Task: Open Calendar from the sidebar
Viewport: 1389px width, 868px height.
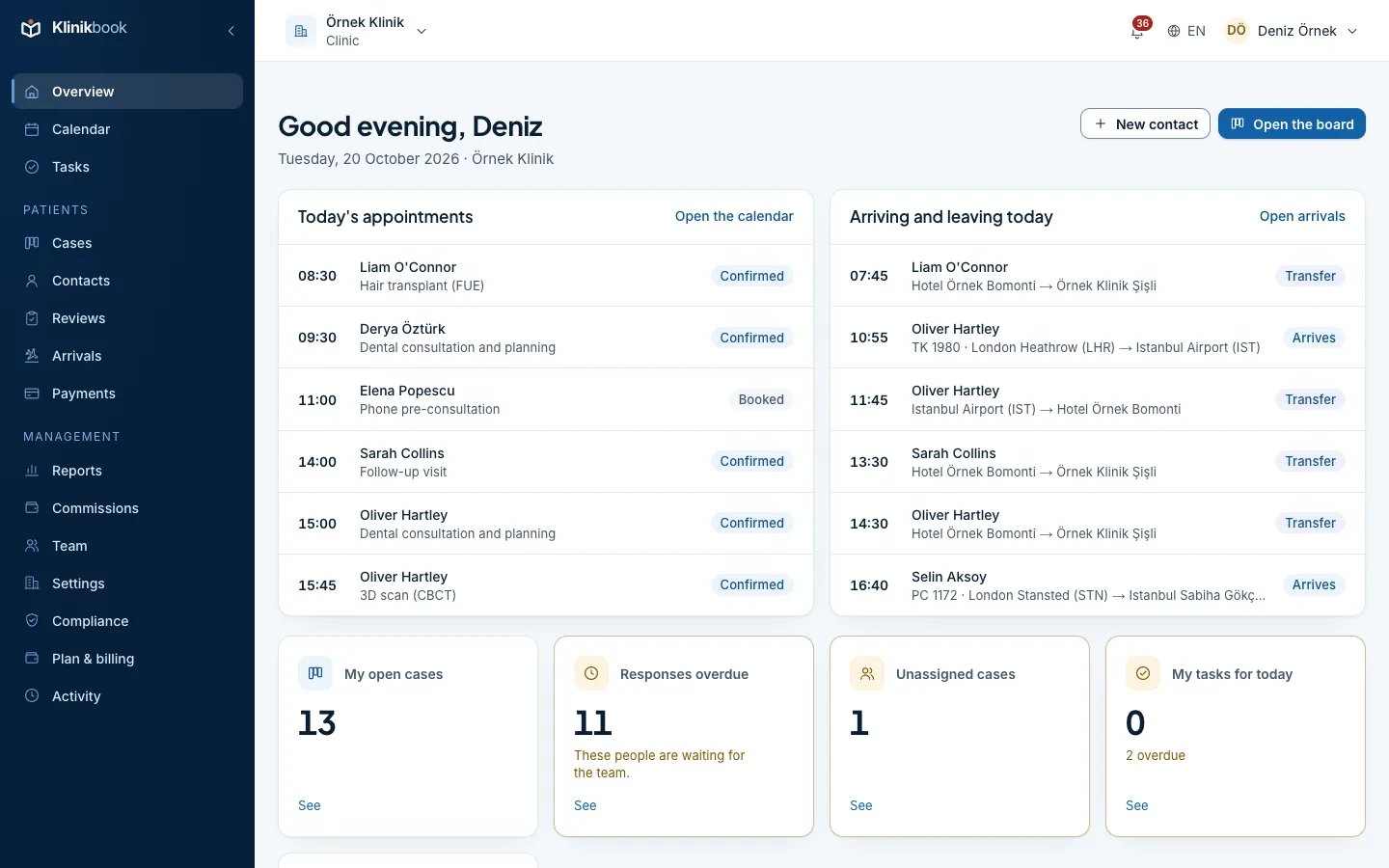Action: pos(127,129)
